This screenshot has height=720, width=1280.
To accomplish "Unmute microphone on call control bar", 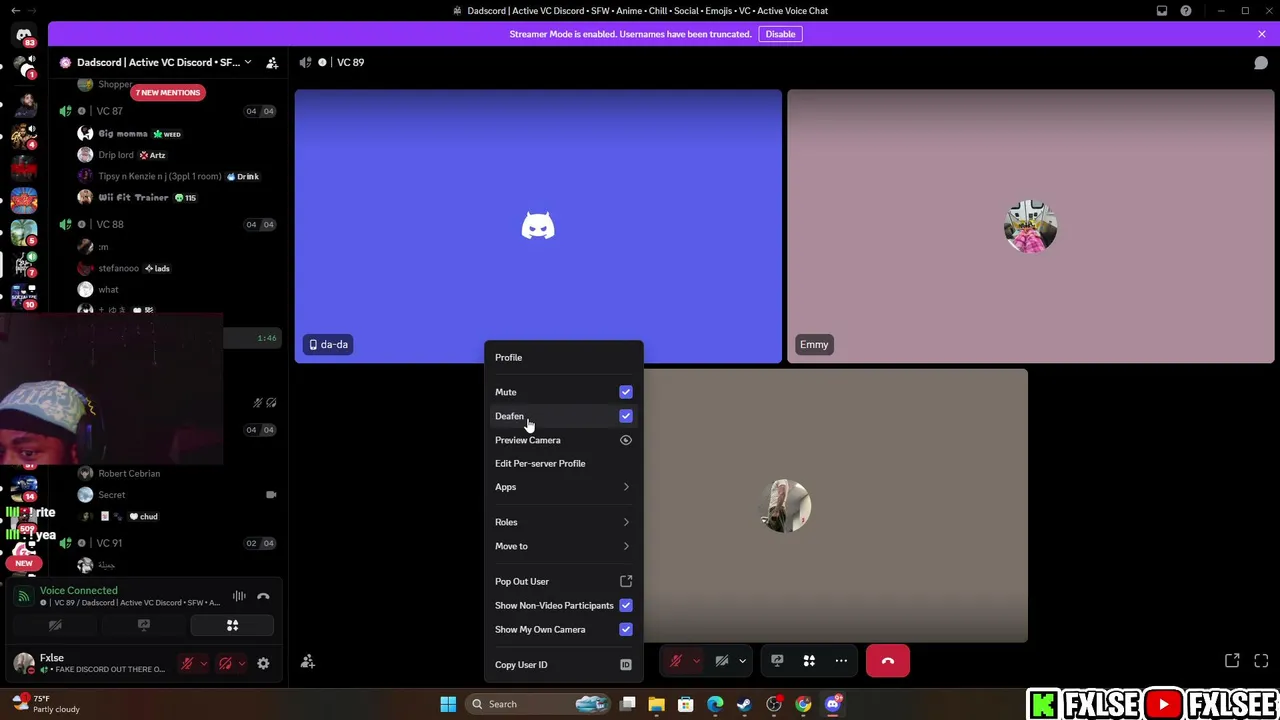I will pos(676,661).
